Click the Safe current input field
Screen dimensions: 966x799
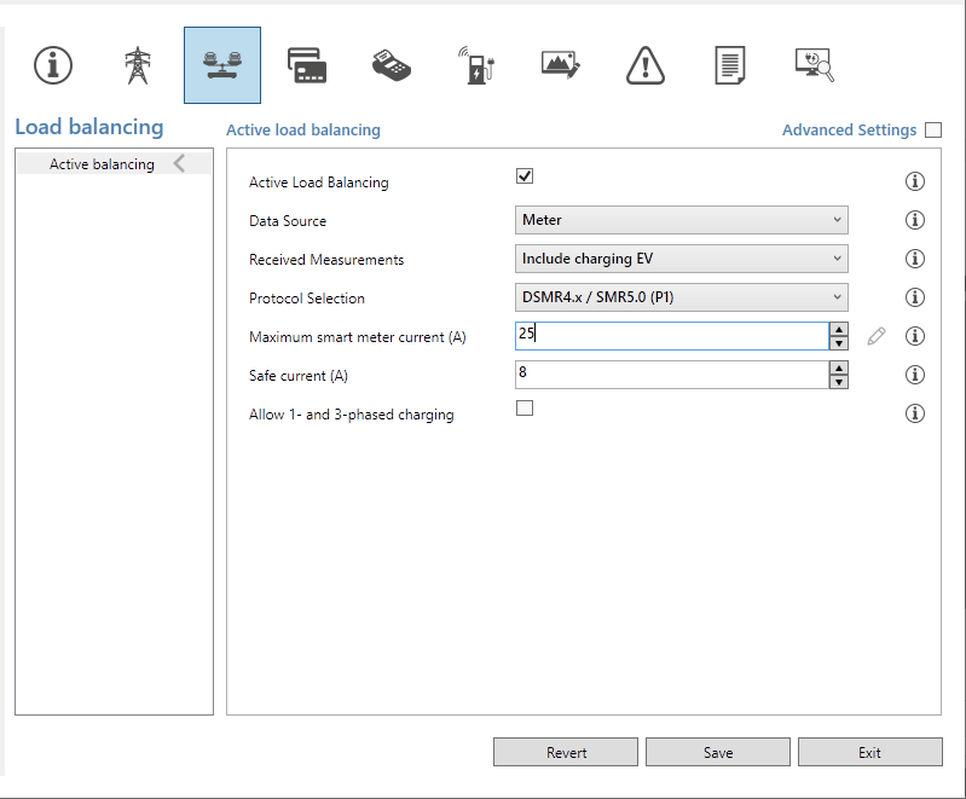click(672, 375)
